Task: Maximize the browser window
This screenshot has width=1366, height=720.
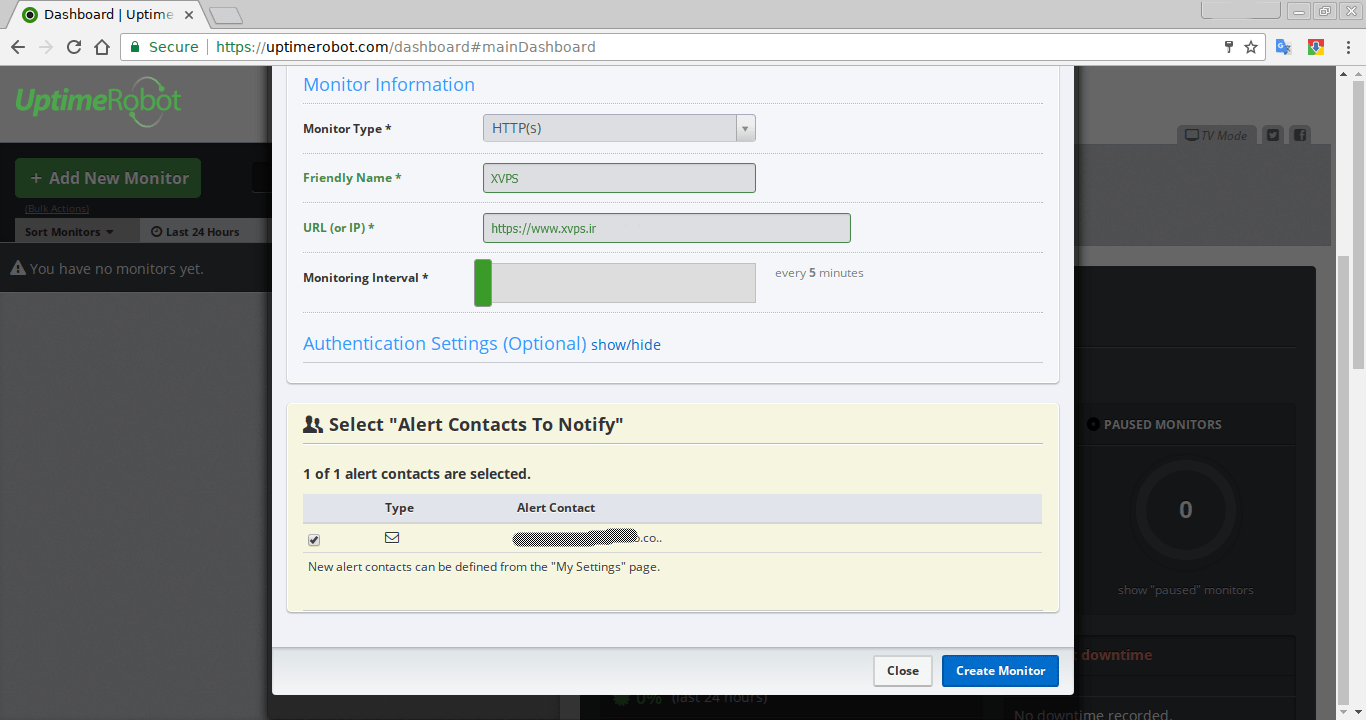Action: (x=1324, y=10)
